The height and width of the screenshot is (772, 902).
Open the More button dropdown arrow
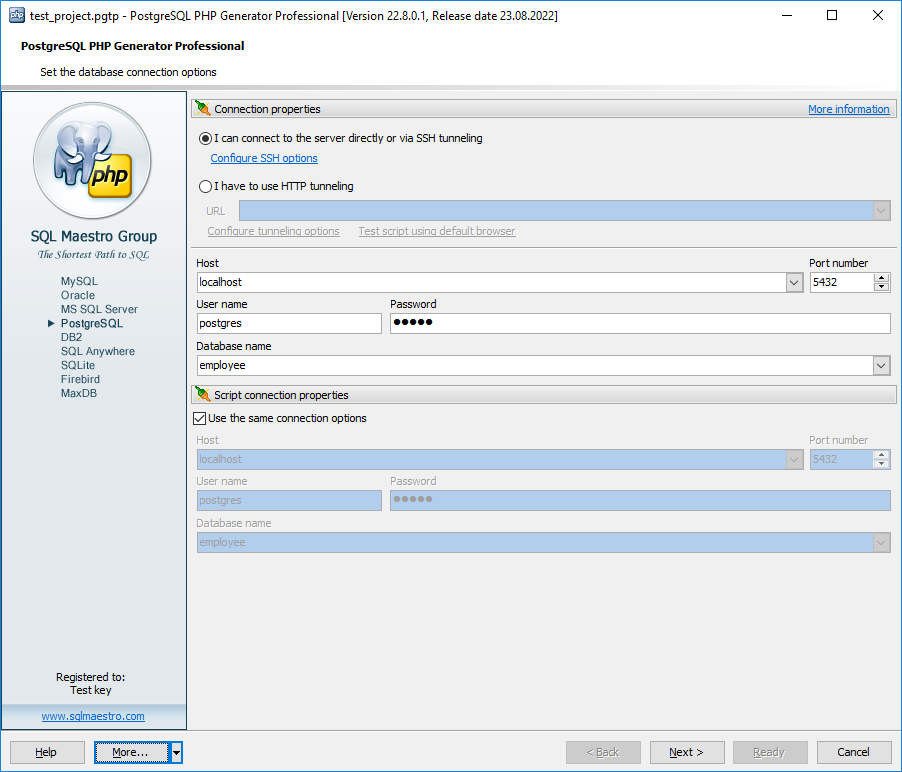176,752
